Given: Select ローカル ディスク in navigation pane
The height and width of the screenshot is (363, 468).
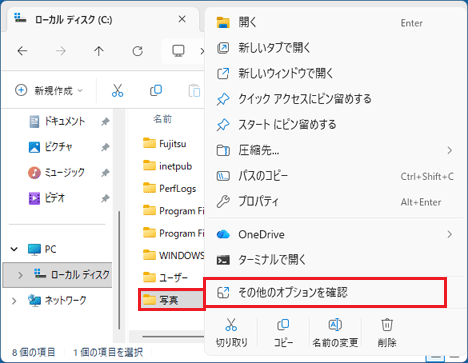Looking at the screenshot, I should (57, 275).
